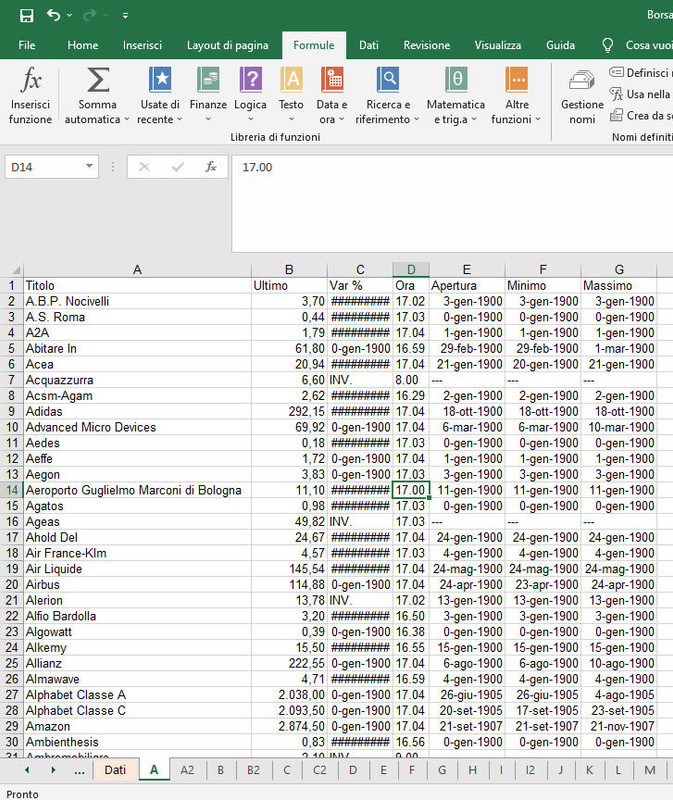The height and width of the screenshot is (800, 673).
Task: Open Altre funzioni menu
Action: [516, 96]
